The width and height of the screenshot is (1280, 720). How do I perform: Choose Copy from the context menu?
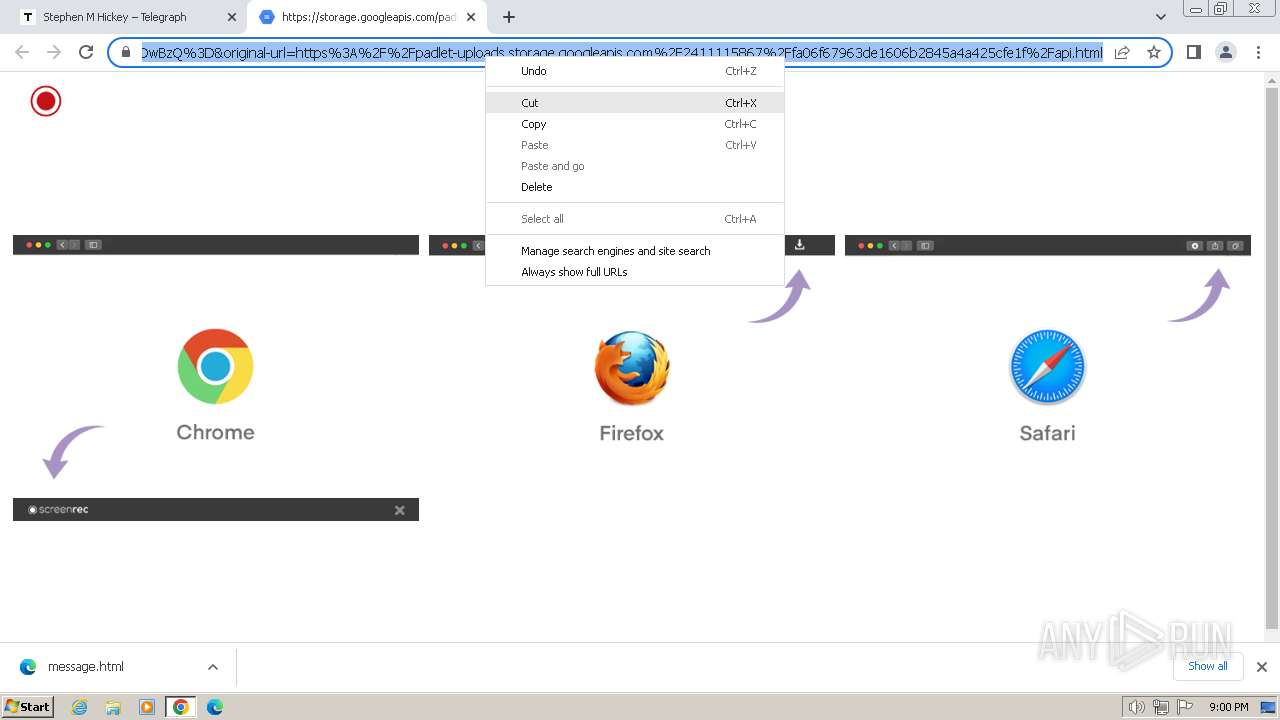[x=635, y=124]
